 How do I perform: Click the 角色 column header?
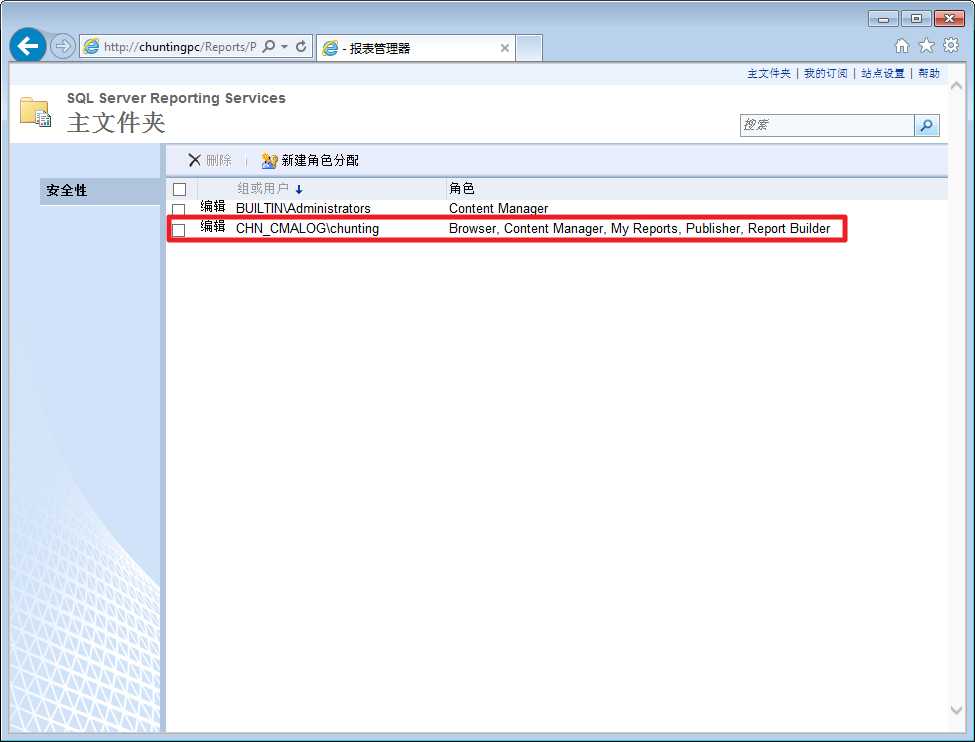tap(461, 188)
